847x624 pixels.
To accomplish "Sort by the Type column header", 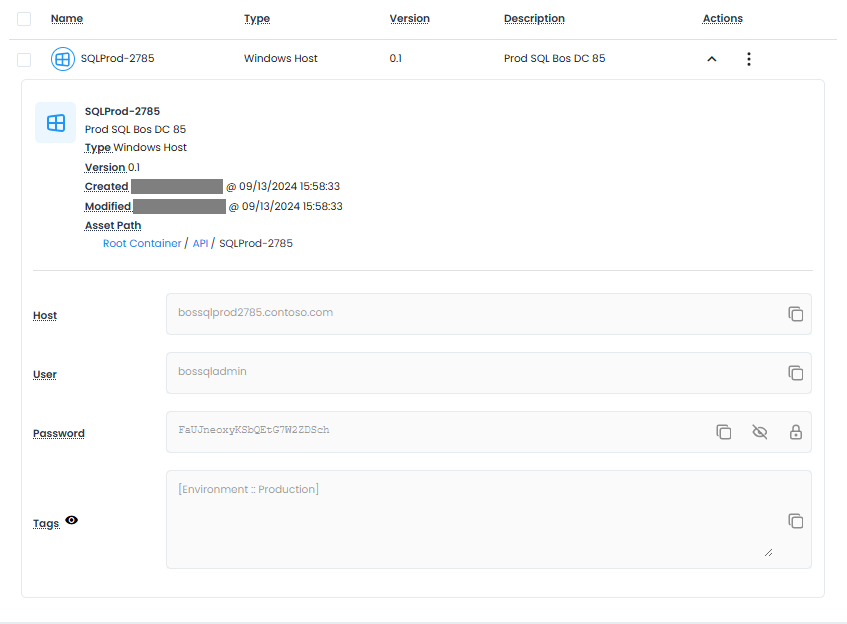I will (x=257, y=19).
